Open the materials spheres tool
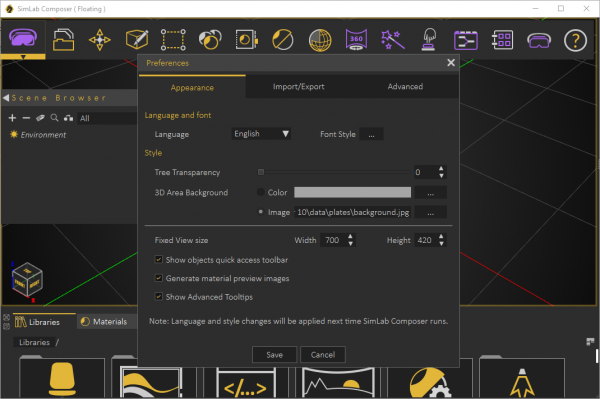600x399 pixels. (x=210, y=40)
